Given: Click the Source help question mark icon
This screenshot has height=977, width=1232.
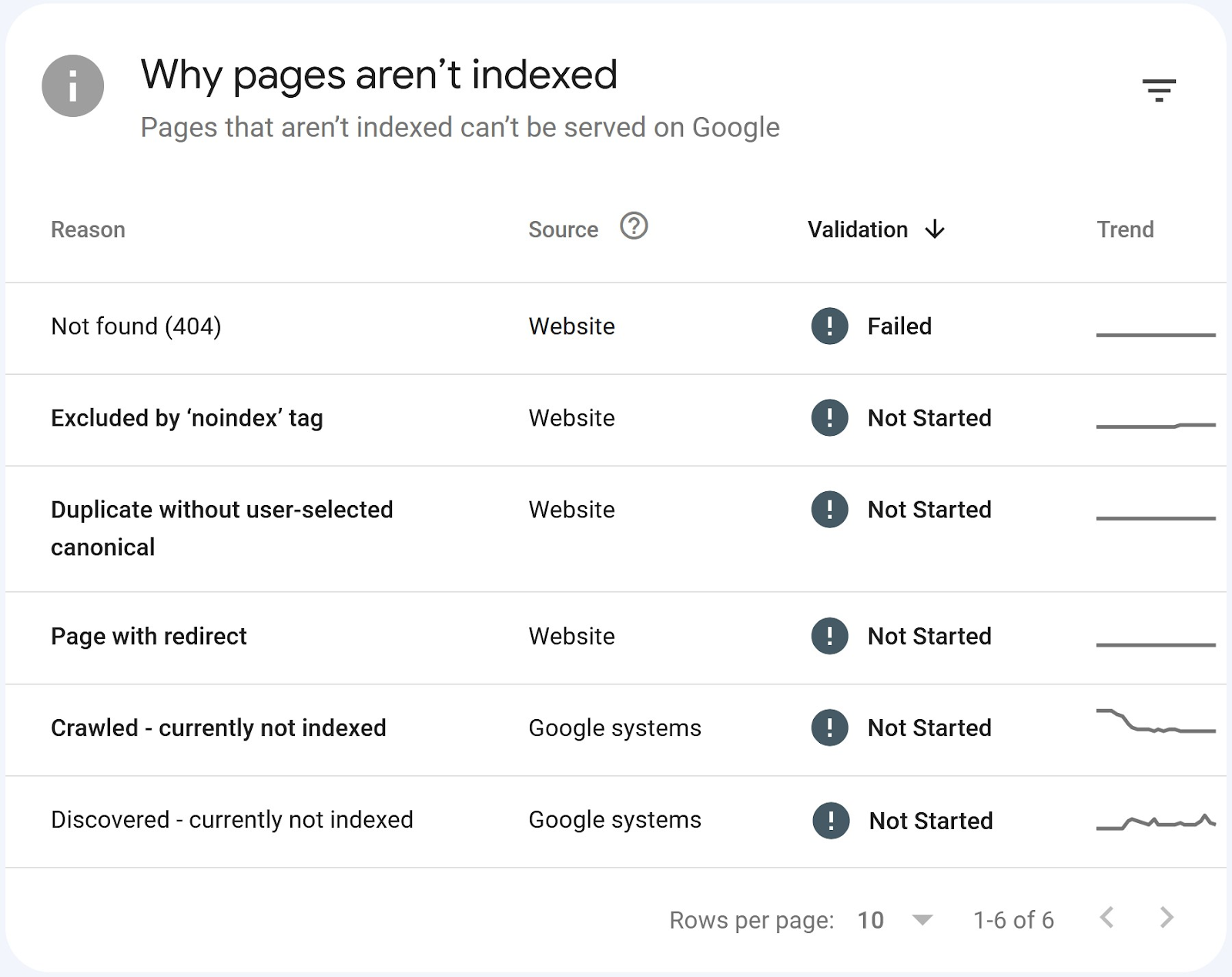Looking at the screenshot, I should click(634, 226).
